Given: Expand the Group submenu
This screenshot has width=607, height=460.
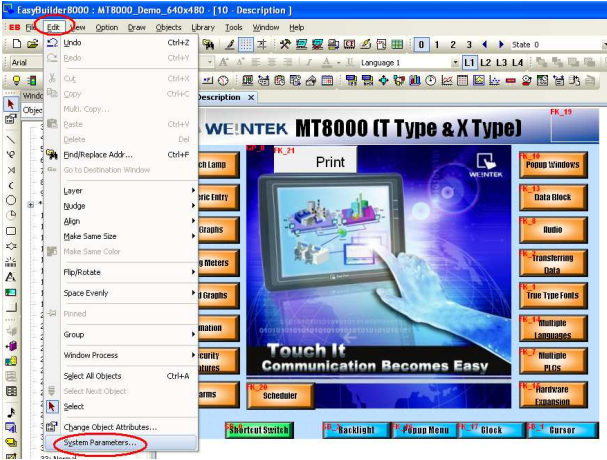Looking at the screenshot, I should click(x=129, y=334).
